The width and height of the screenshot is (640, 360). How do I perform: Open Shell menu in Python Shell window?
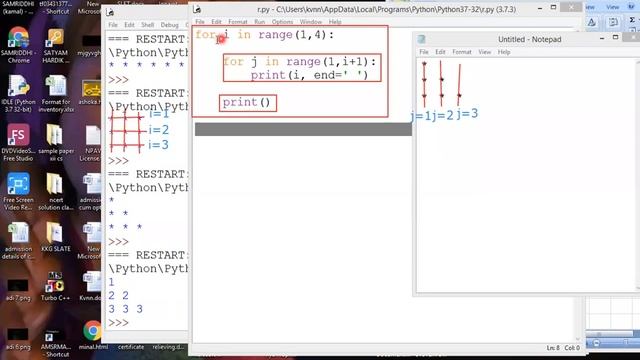click(x=148, y=25)
